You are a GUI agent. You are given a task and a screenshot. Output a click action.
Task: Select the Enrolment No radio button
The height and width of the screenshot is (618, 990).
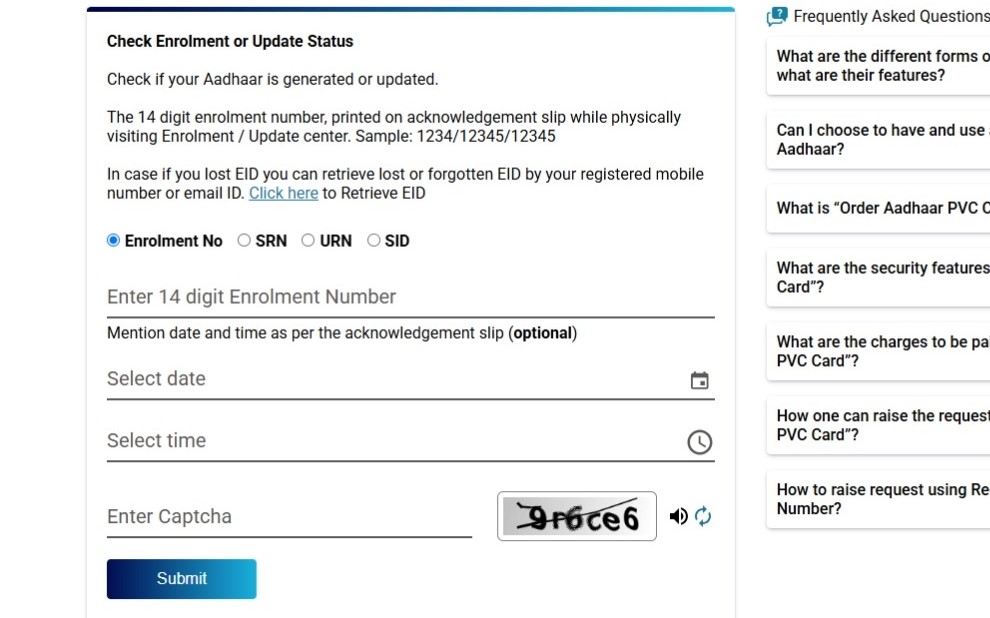tap(113, 241)
